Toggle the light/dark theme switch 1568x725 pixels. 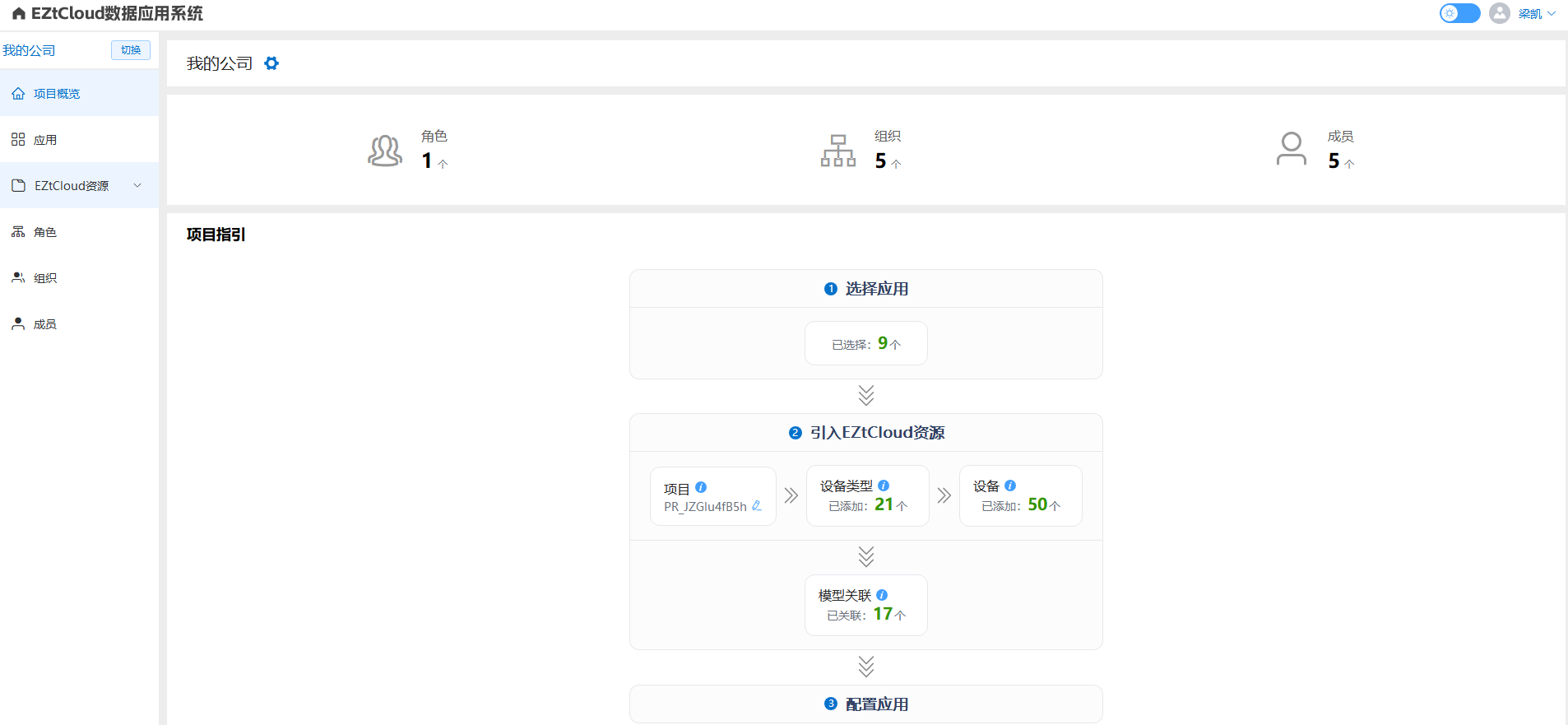click(x=1459, y=13)
